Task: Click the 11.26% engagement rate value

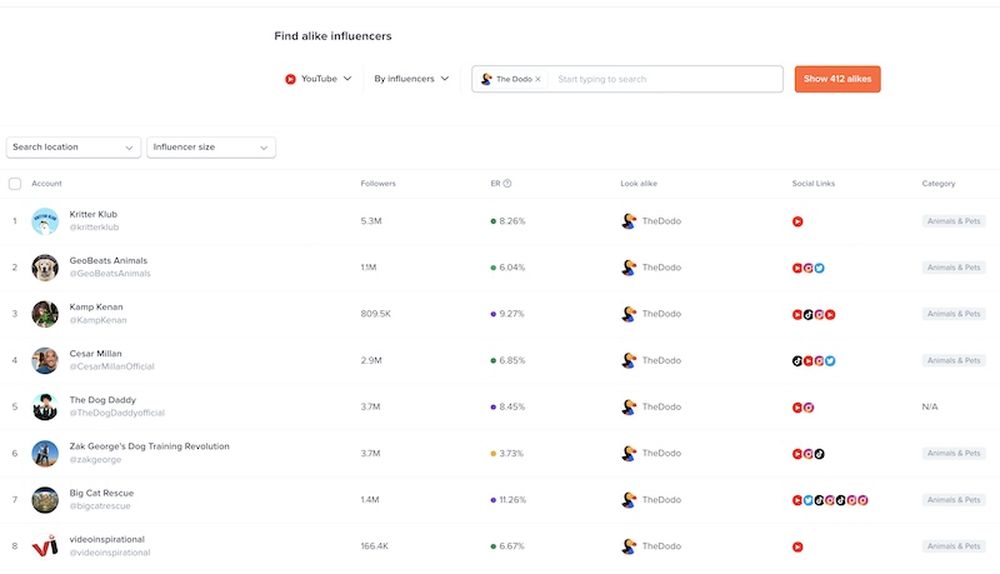Action: click(x=513, y=500)
